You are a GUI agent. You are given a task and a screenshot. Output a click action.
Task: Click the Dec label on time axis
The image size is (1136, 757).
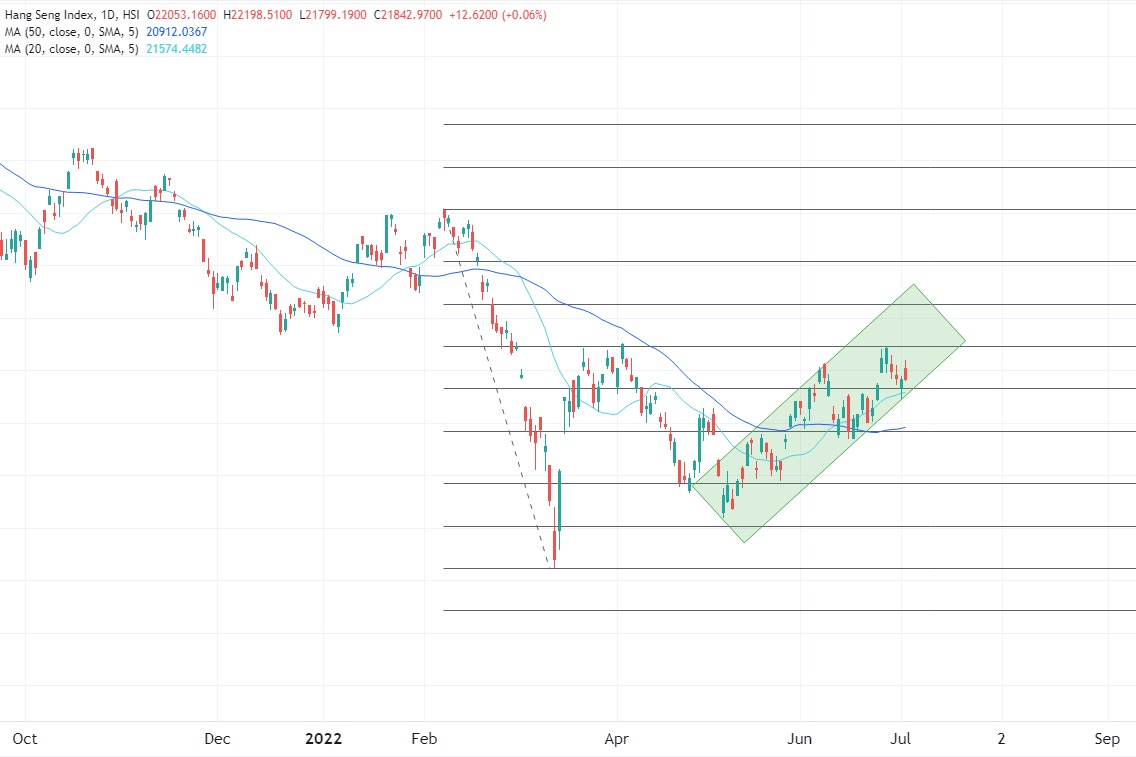click(x=217, y=739)
